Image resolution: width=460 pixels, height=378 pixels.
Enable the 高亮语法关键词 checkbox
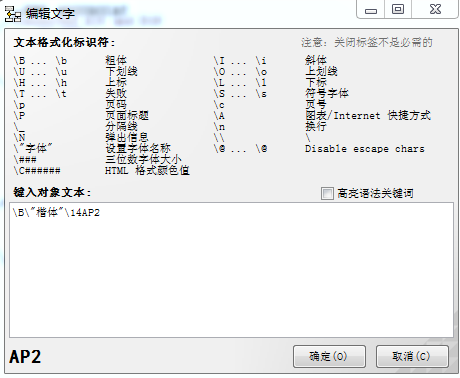[x=327, y=193]
